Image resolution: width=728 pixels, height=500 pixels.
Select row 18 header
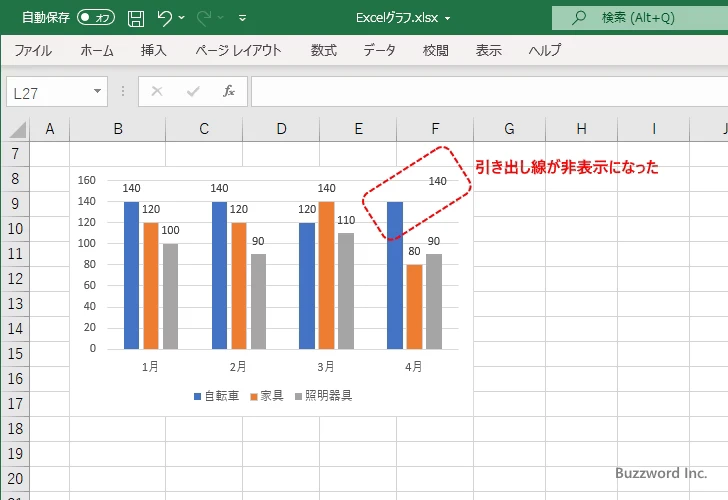tap(15, 429)
